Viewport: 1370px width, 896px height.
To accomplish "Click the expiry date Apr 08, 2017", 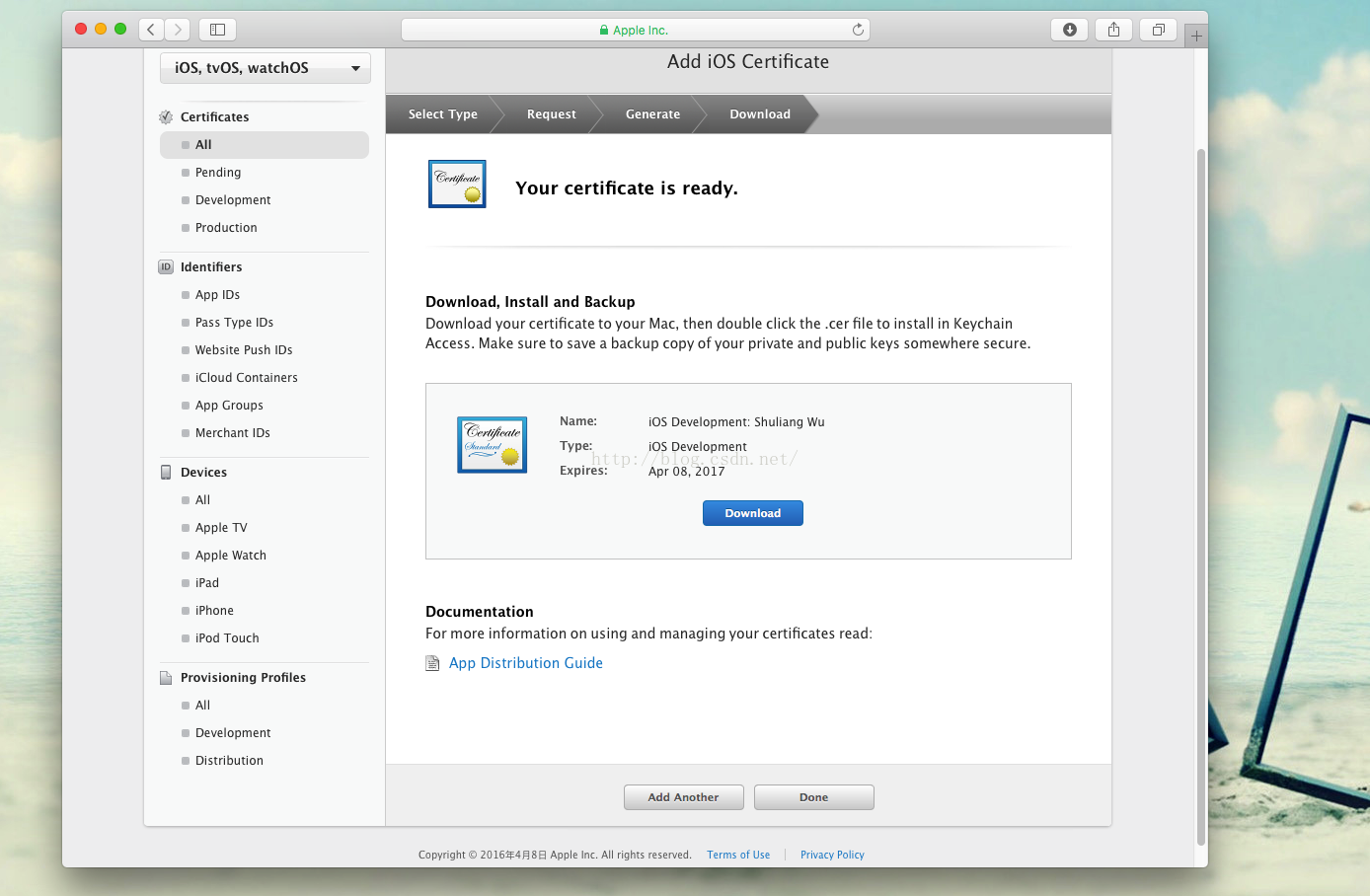I will pyautogui.click(x=686, y=471).
